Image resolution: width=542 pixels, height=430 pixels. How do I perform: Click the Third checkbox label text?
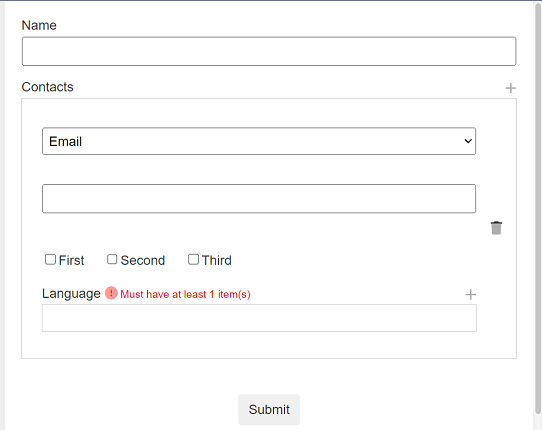217,260
